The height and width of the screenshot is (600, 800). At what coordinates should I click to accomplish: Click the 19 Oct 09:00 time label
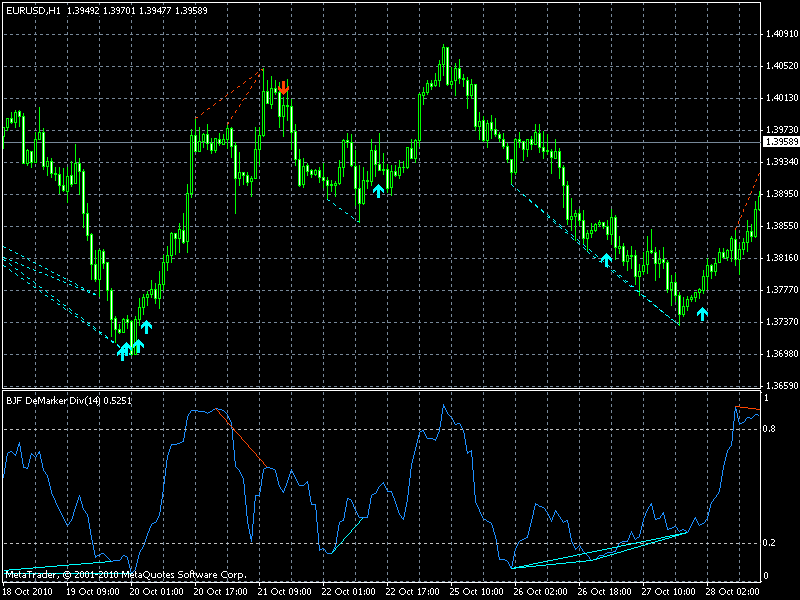pos(93,592)
